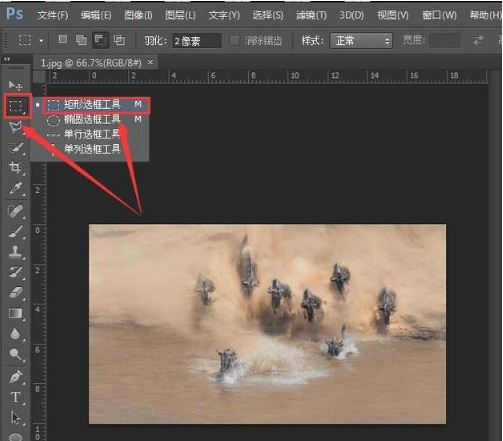This screenshot has height=441, width=503.
Task: Click Add to Selection mode icon
Action: point(81,40)
